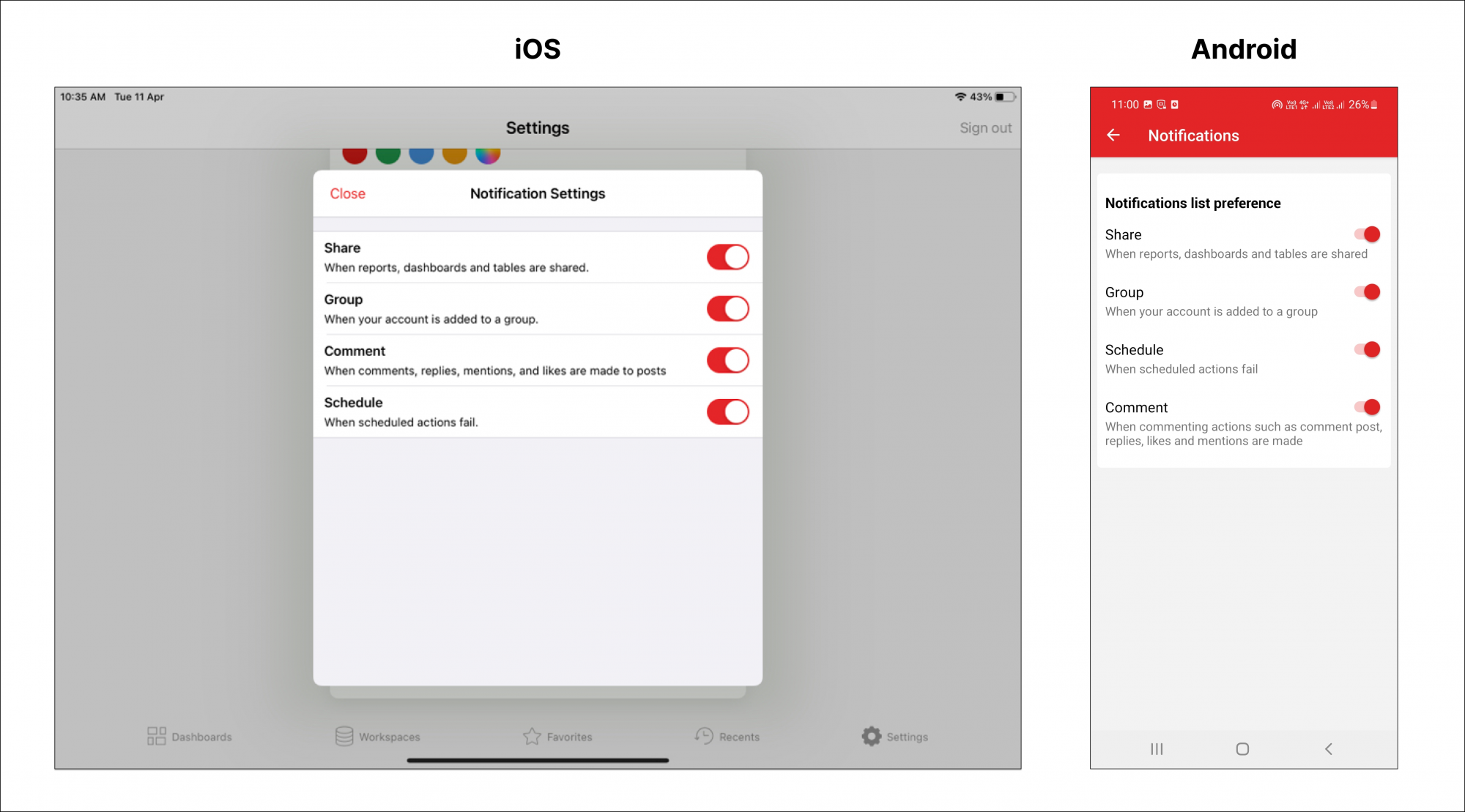The height and width of the screenshot is (812, 1465).
Task: Open the Recents clock icon
Action: (704, 736)
